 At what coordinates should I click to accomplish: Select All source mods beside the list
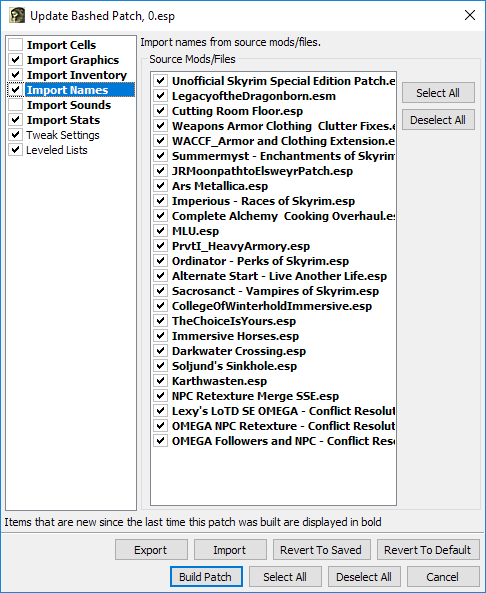tap(438, 93)
